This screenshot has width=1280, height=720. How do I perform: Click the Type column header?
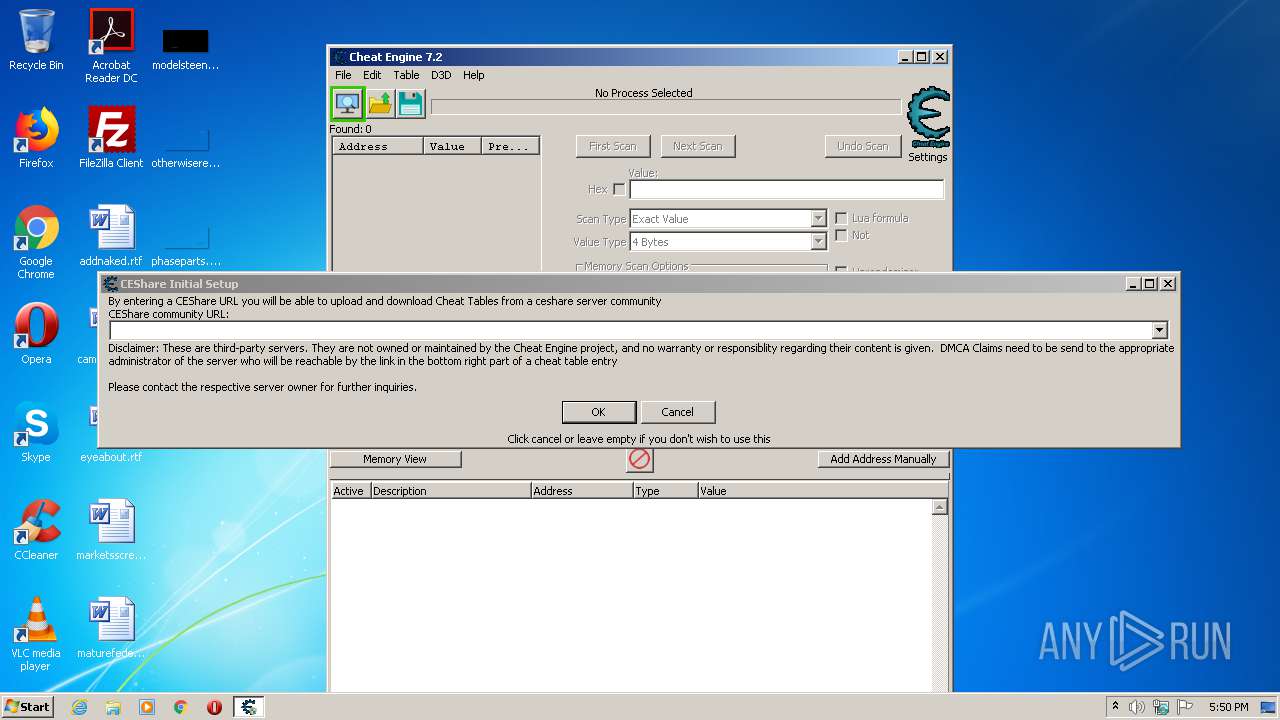point(665,491)
